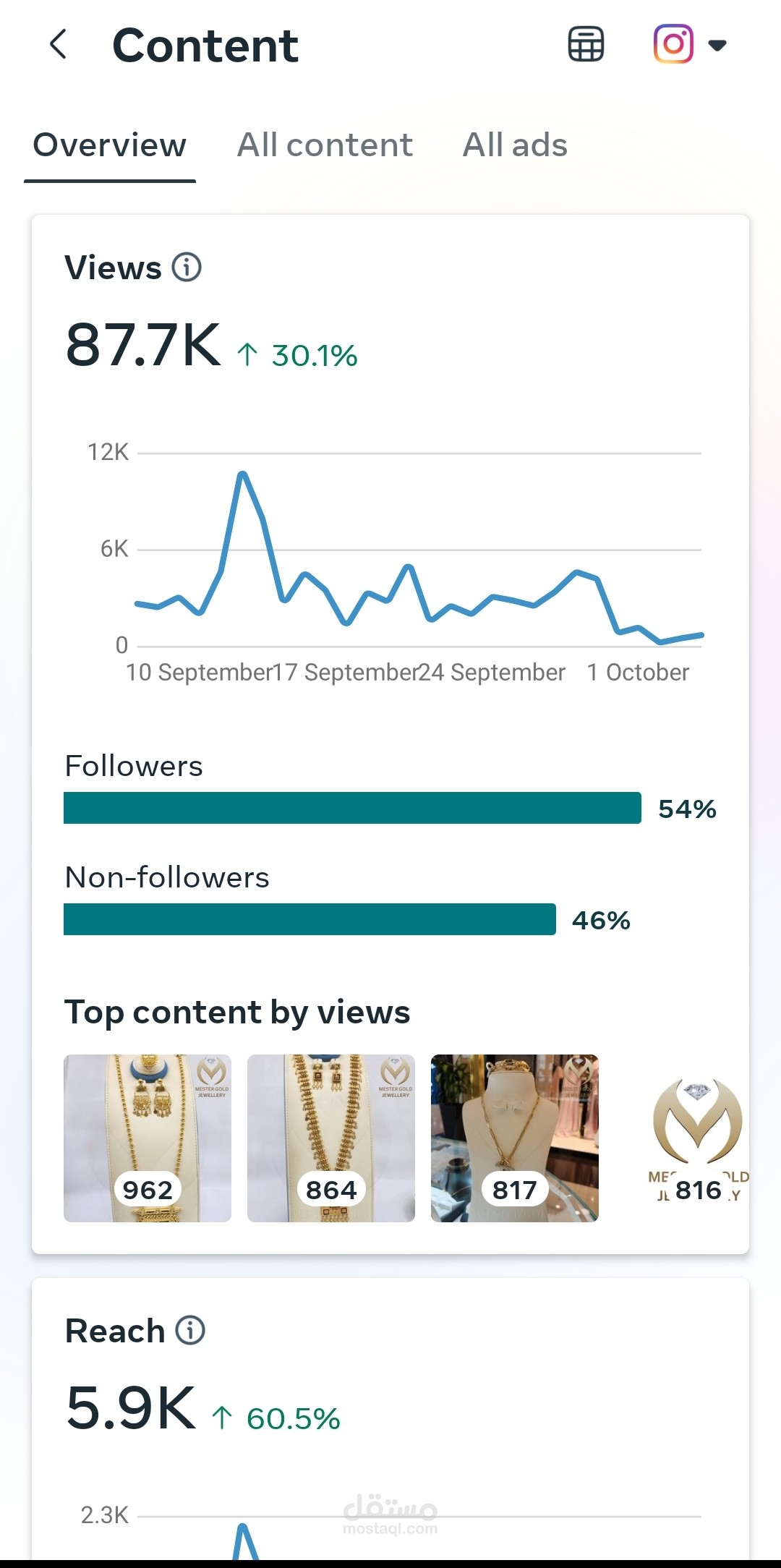781x1568 pixels.
Task: Expand the platform selector dropdown arrow
Action: coord(717,46)
